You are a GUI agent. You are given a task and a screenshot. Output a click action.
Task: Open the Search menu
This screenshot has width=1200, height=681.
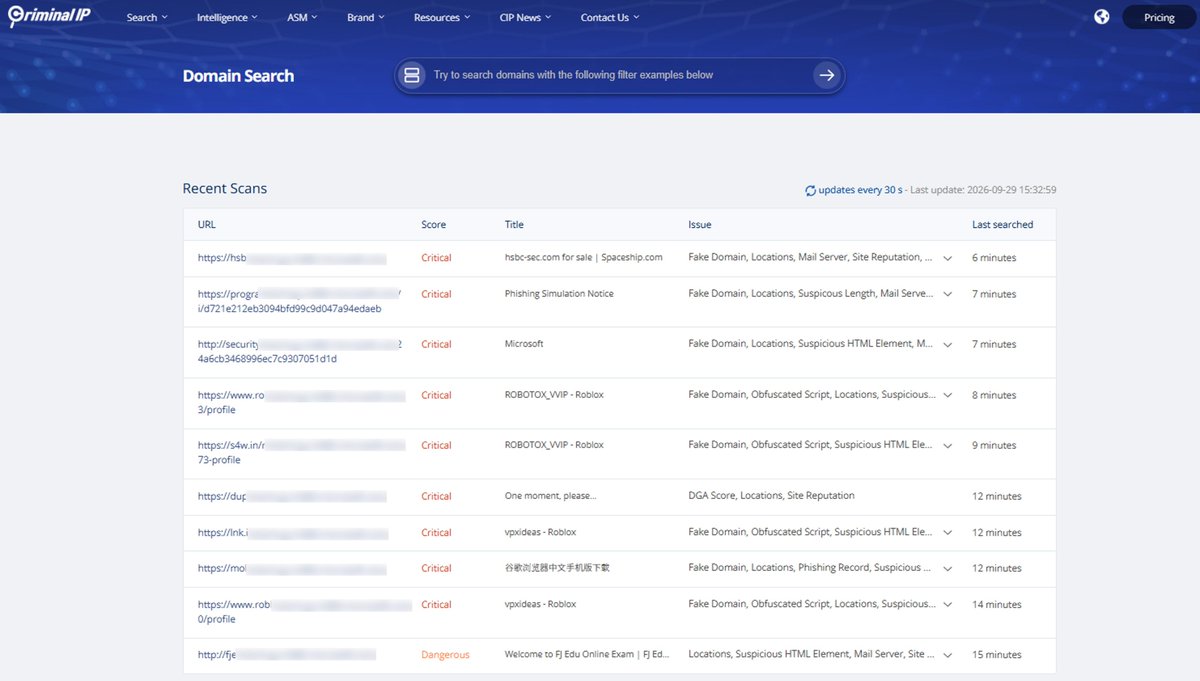click(x=147, y=17)
